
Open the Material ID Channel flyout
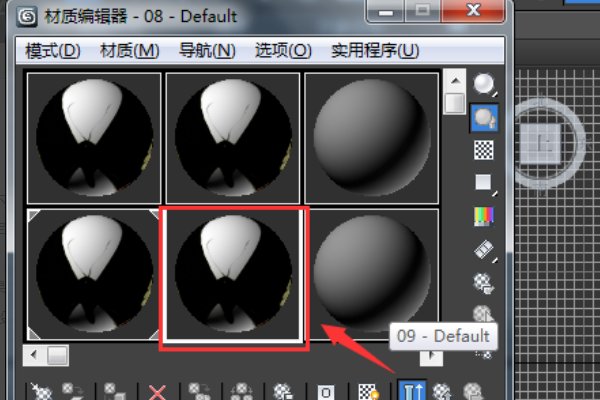[326, 392]
